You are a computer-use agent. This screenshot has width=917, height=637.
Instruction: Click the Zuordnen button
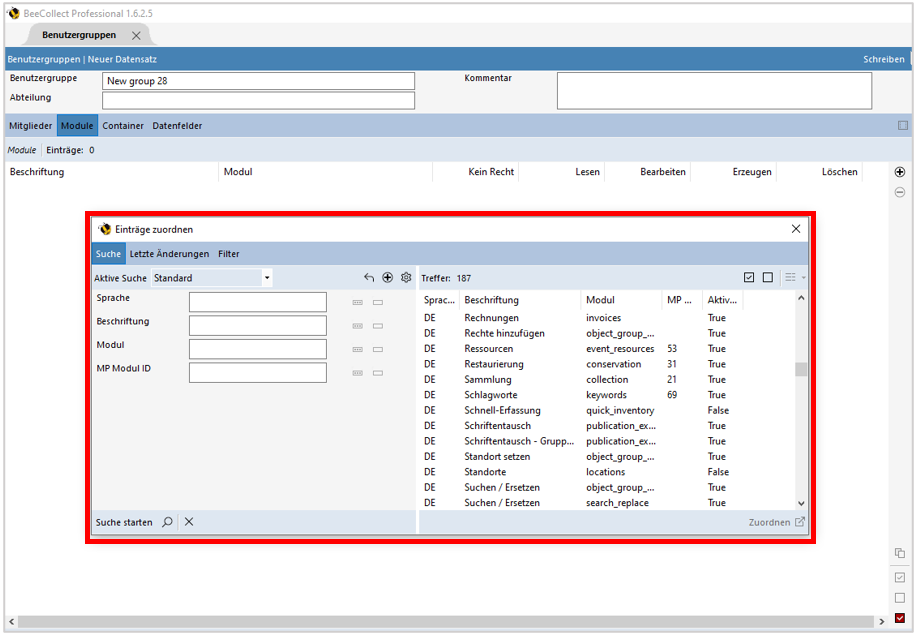tap(776, 522)
